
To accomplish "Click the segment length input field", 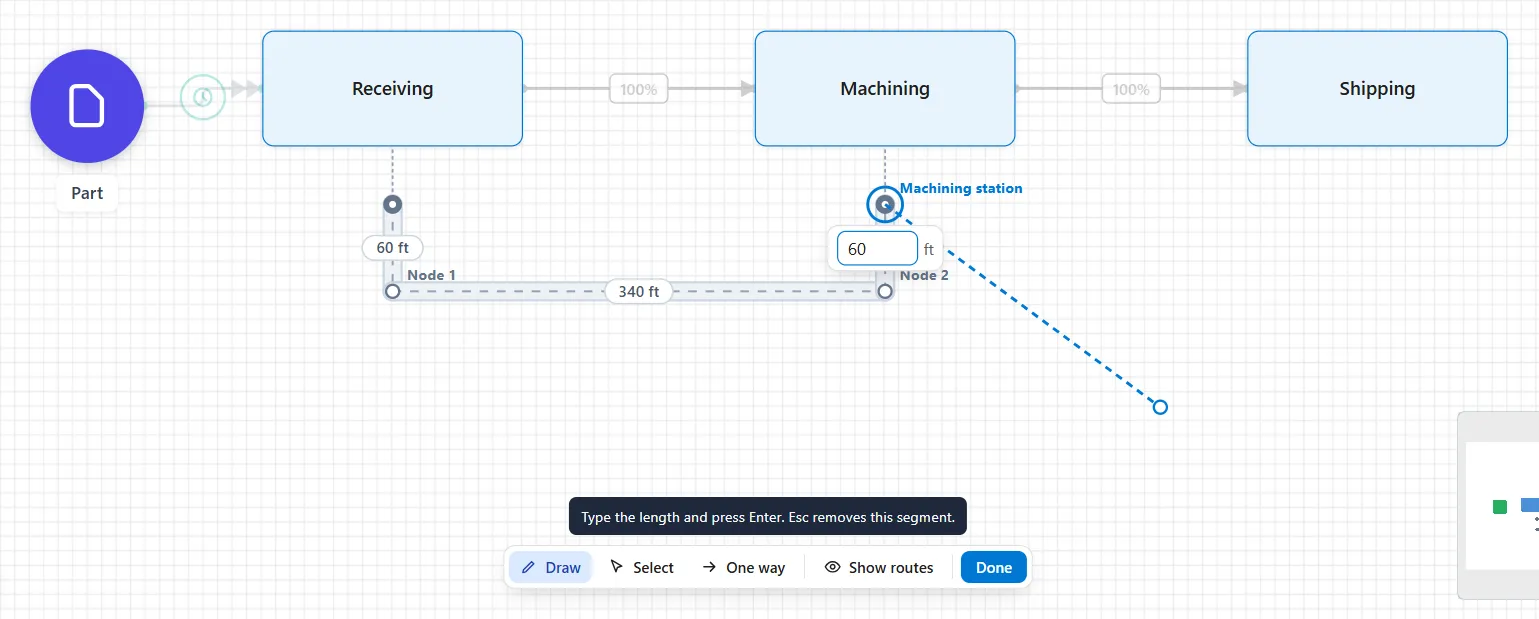I will coord(877,249).
